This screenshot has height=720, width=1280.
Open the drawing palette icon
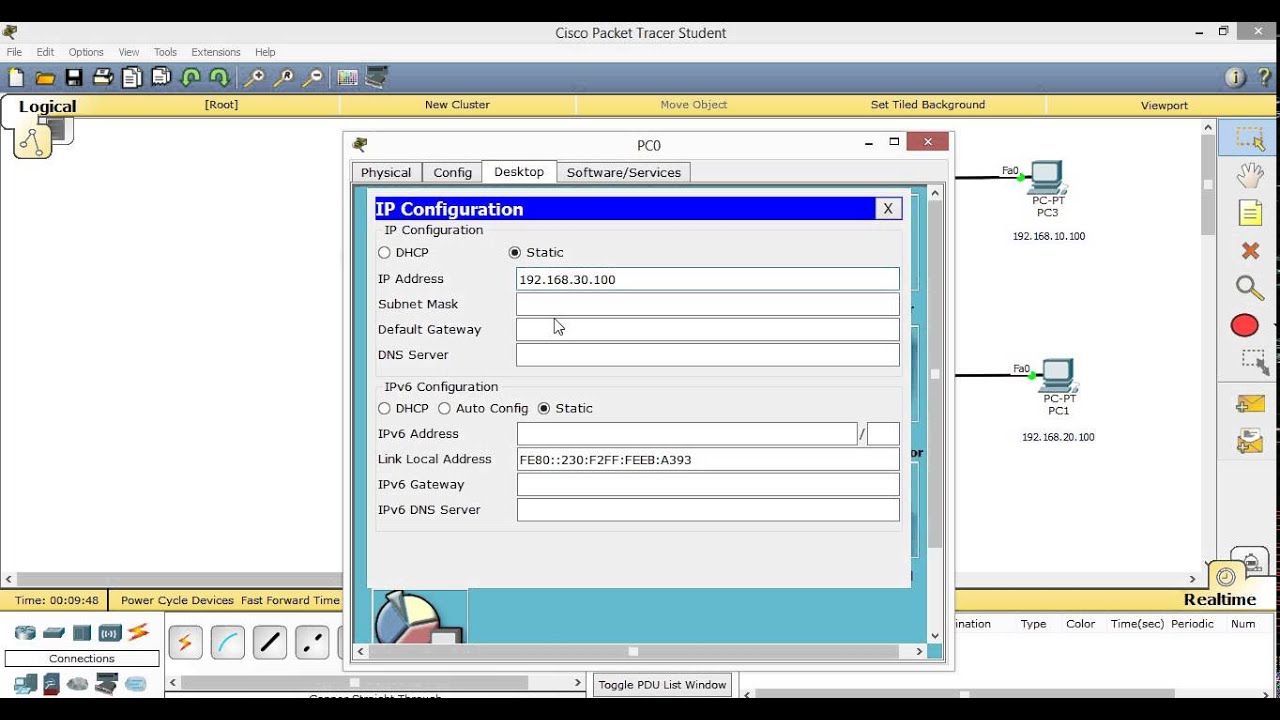point(348,78)
